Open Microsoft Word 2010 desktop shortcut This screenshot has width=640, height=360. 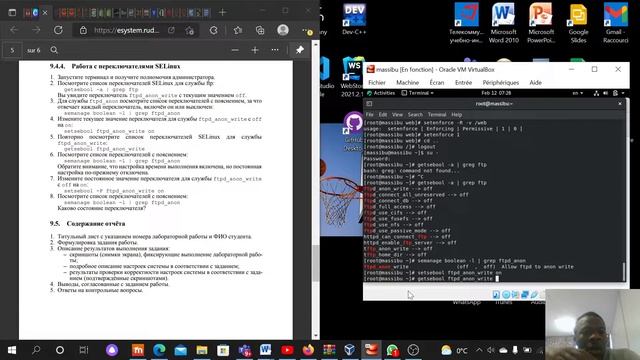coord(503,23)
